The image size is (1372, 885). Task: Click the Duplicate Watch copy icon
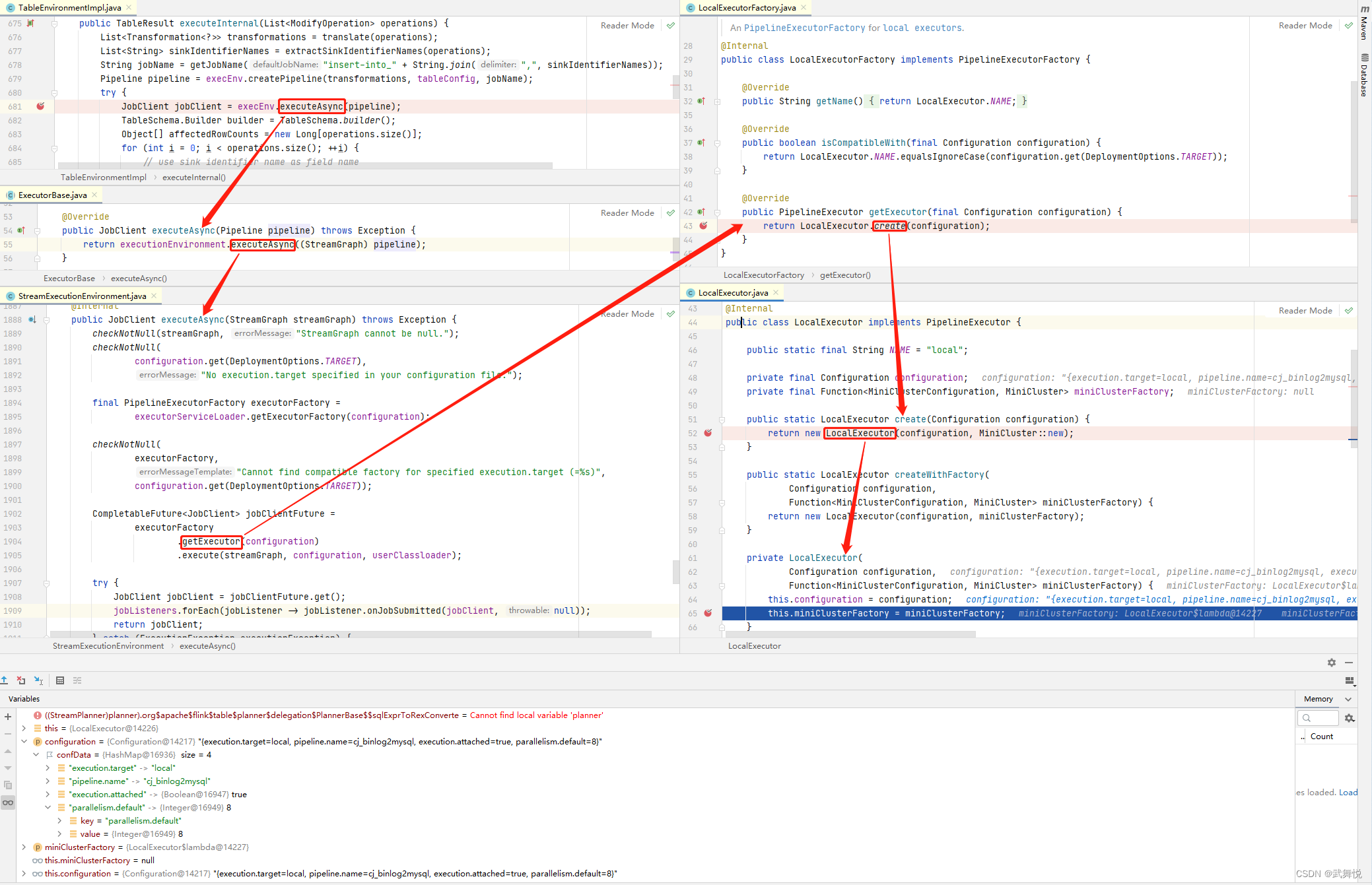point(8,785)
